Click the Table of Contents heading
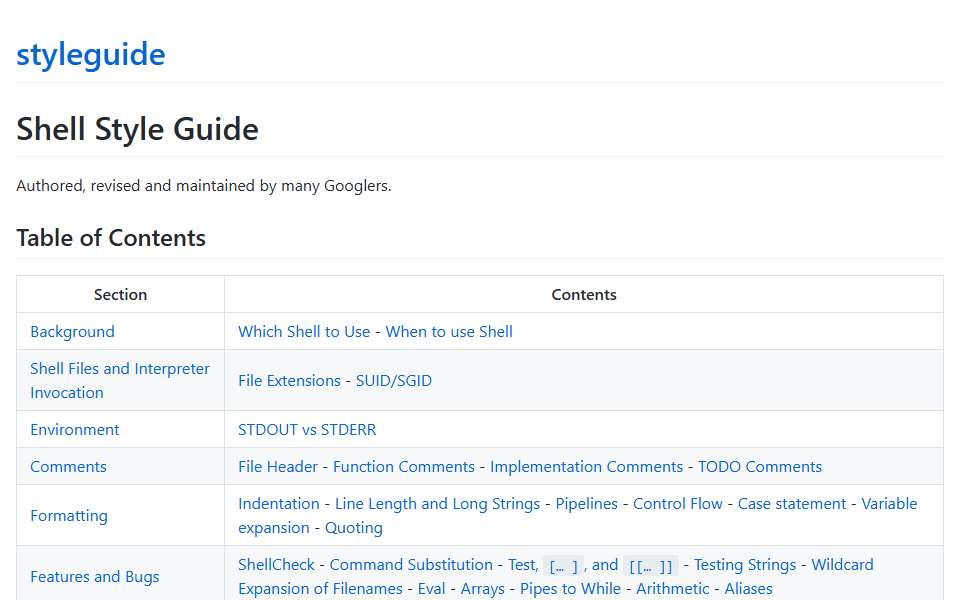 tap(111, 238)
